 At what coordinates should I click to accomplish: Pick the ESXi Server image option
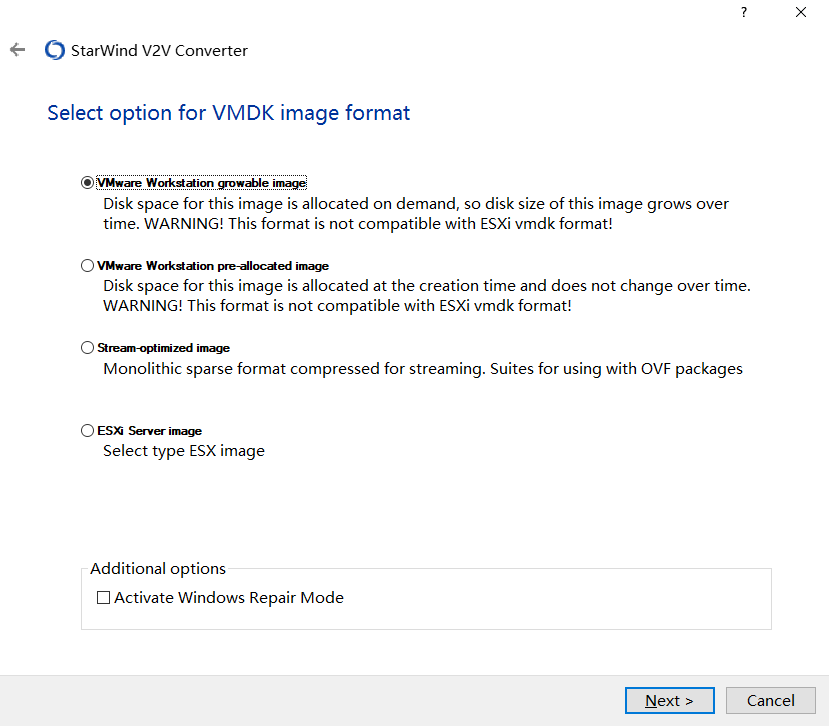click(x=88, y=431)
